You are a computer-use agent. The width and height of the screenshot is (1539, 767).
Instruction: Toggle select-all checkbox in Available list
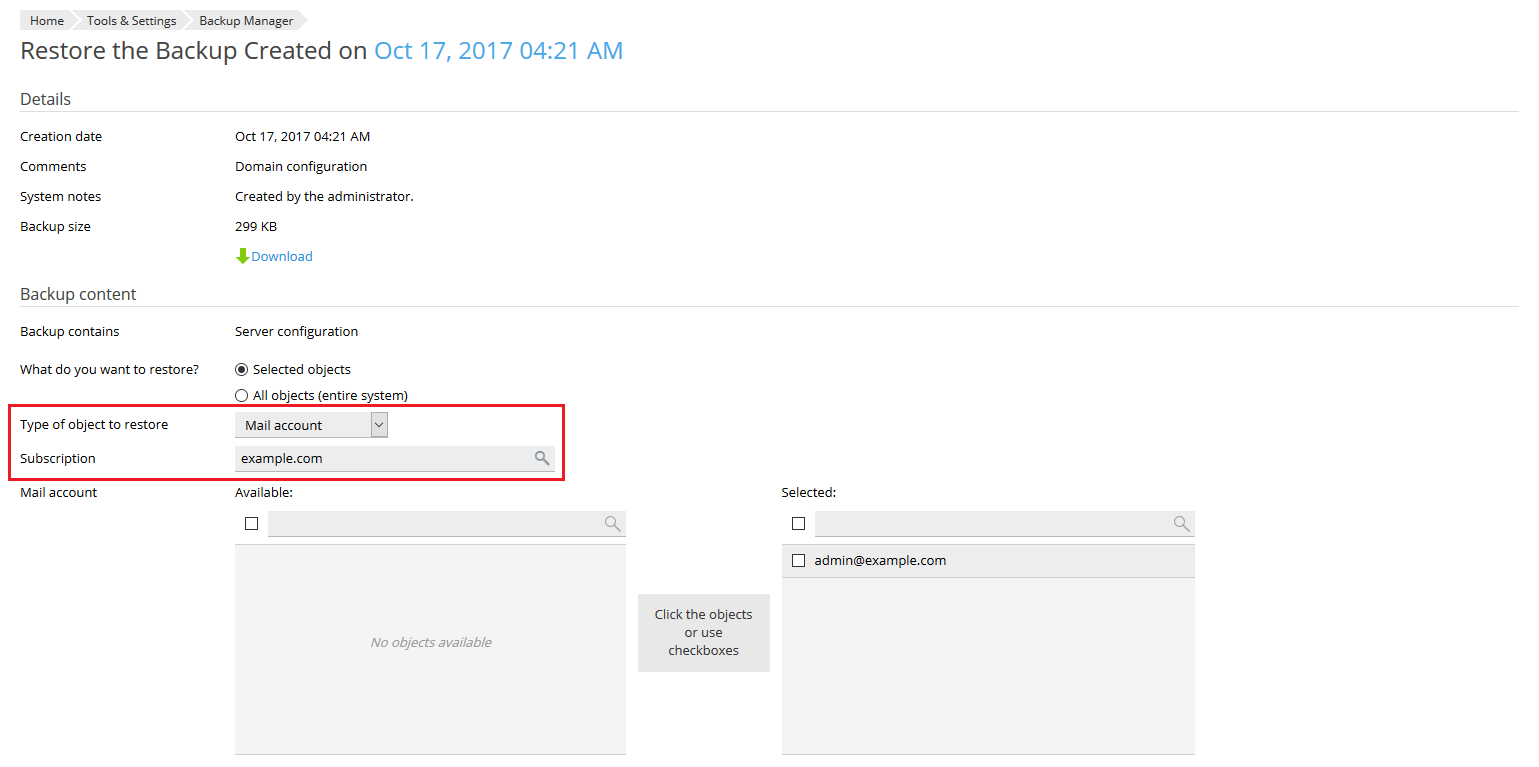click(x=251, y=524)
